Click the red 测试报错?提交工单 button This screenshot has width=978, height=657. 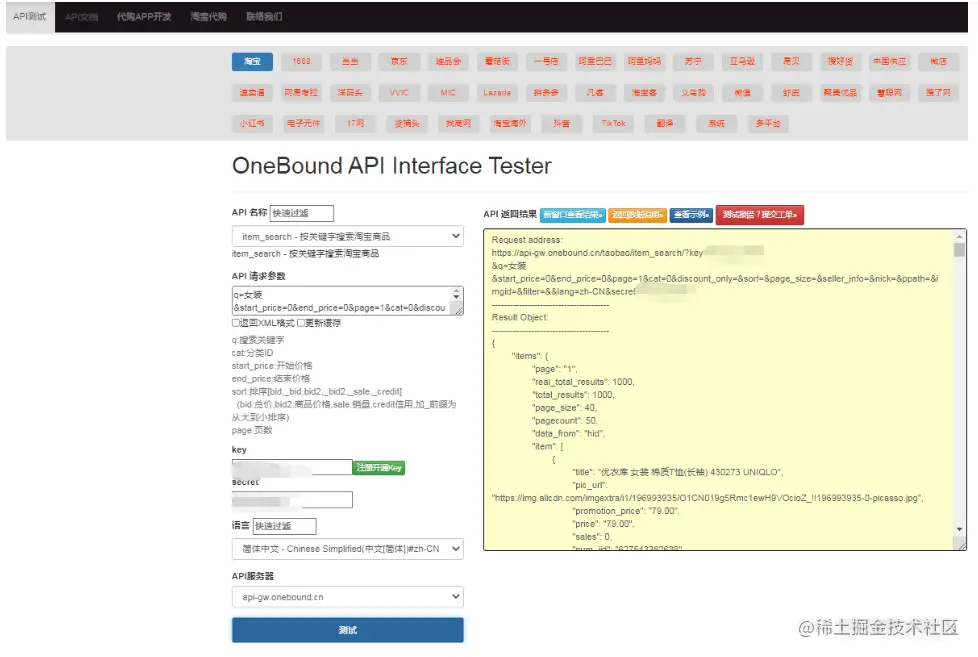760,215
